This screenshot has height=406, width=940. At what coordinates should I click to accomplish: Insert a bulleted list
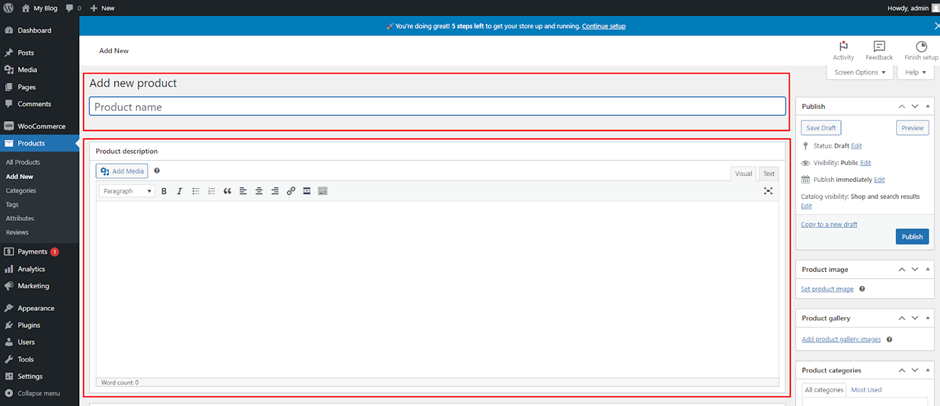196,191
